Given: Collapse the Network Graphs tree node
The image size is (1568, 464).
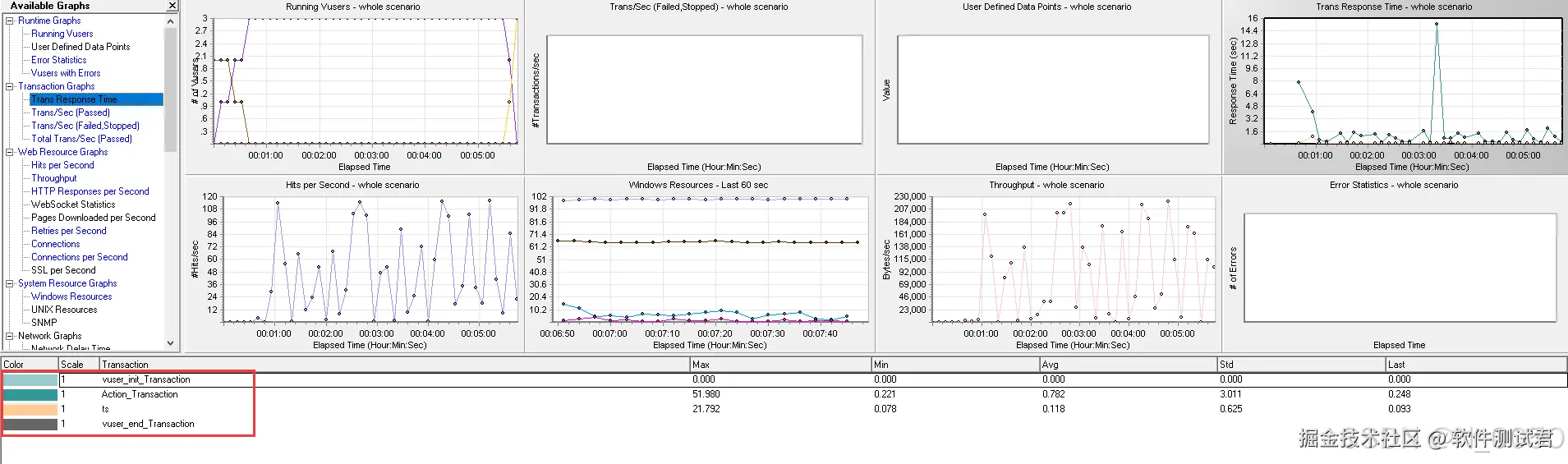Looking at the screenshot, I should click(x=10, y=336).
